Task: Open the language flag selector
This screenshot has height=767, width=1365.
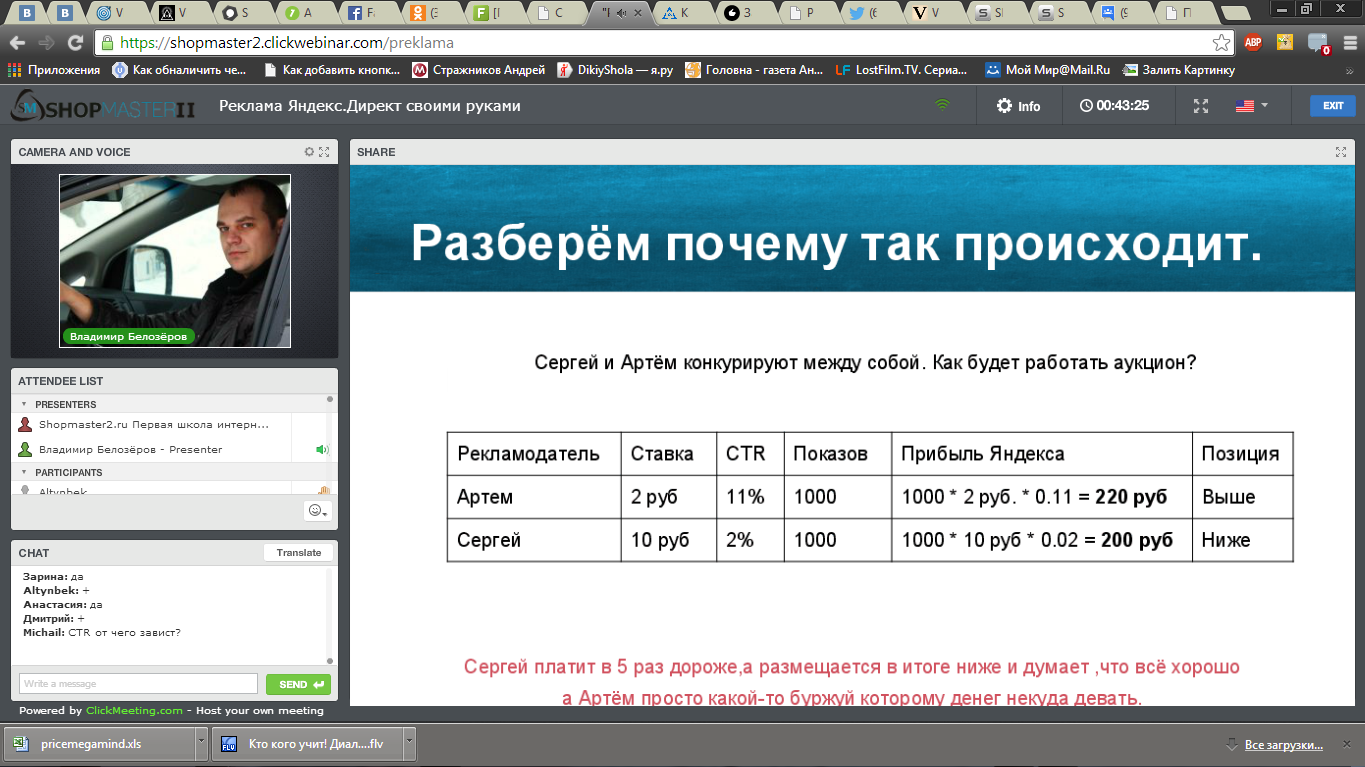Action: tap(1251, 106)
